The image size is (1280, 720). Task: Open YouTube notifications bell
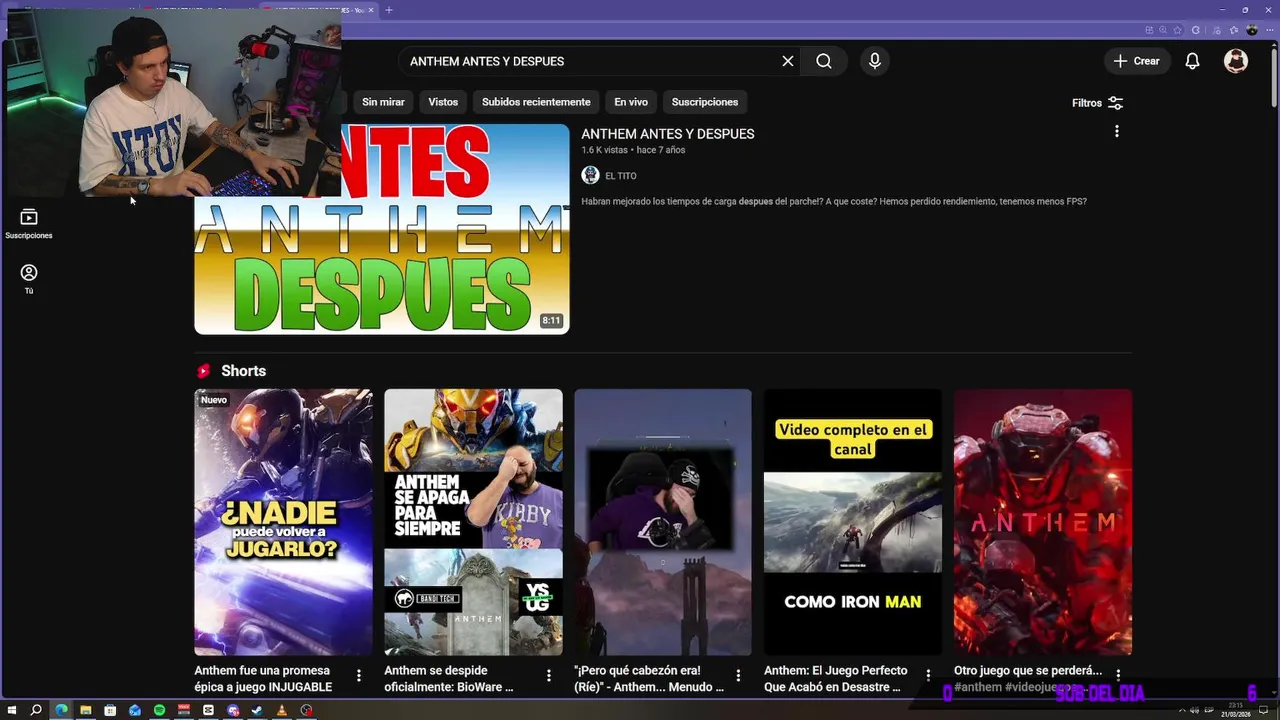coord(1192,61)
